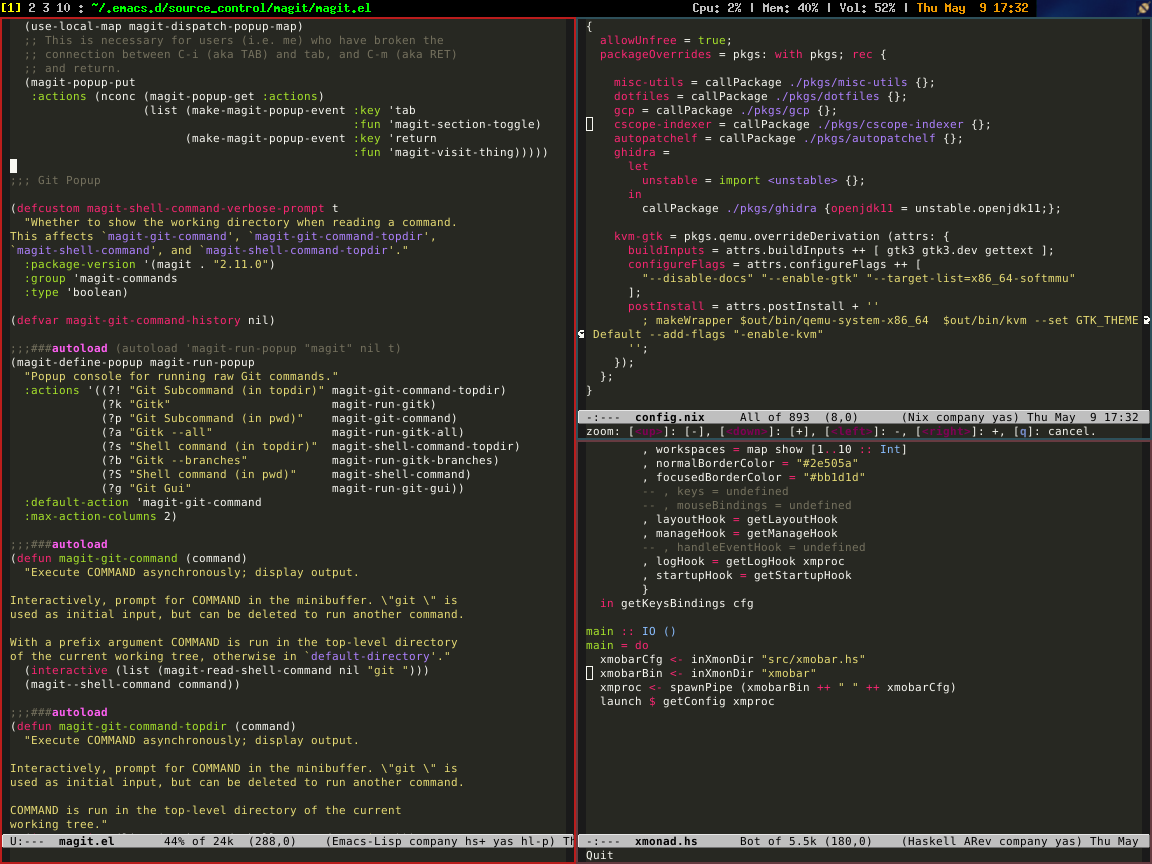
Task: Click "44% of 24k" in magit.el mode line
Action: tap(198, 841)
